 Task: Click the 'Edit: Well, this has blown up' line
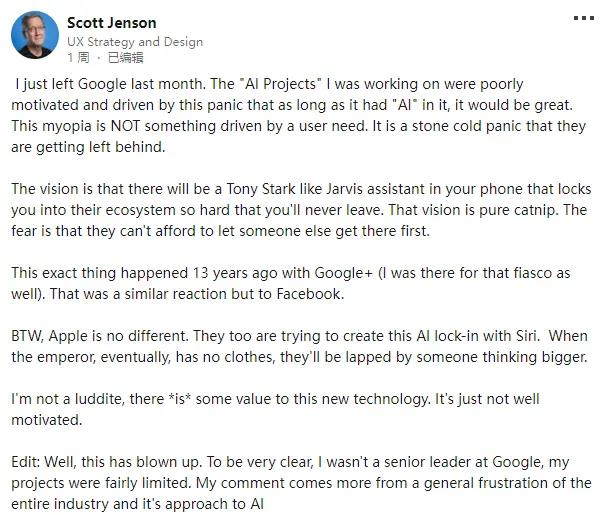click(x=125, y=463)
